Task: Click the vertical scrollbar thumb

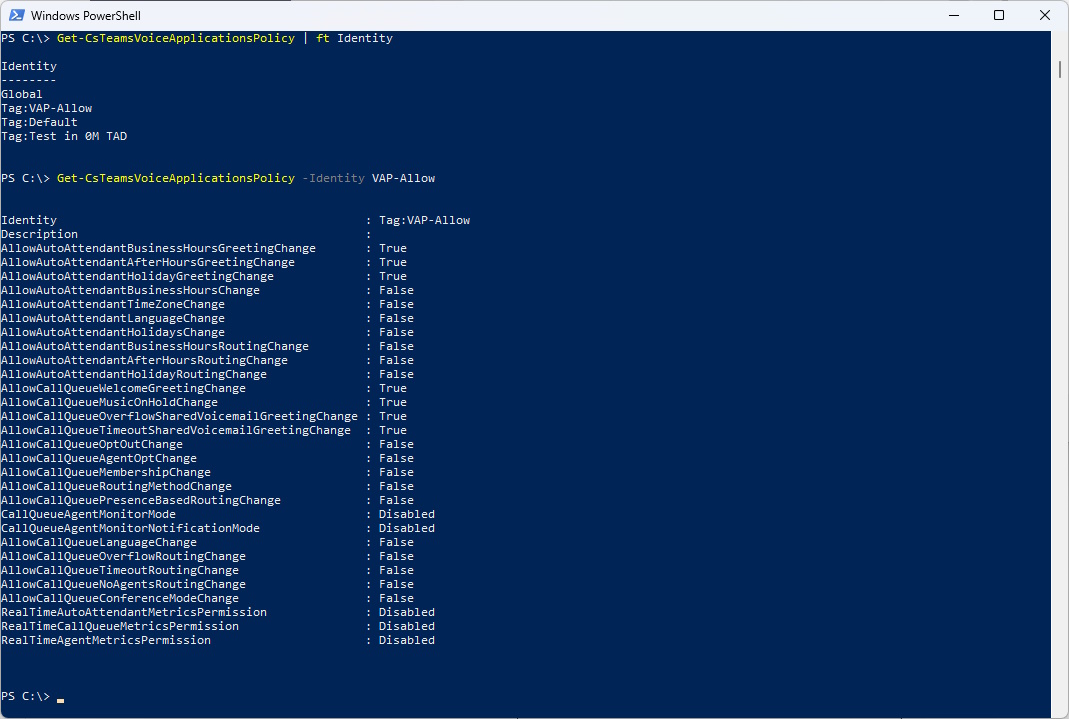Action: (x=1059, y=69)
